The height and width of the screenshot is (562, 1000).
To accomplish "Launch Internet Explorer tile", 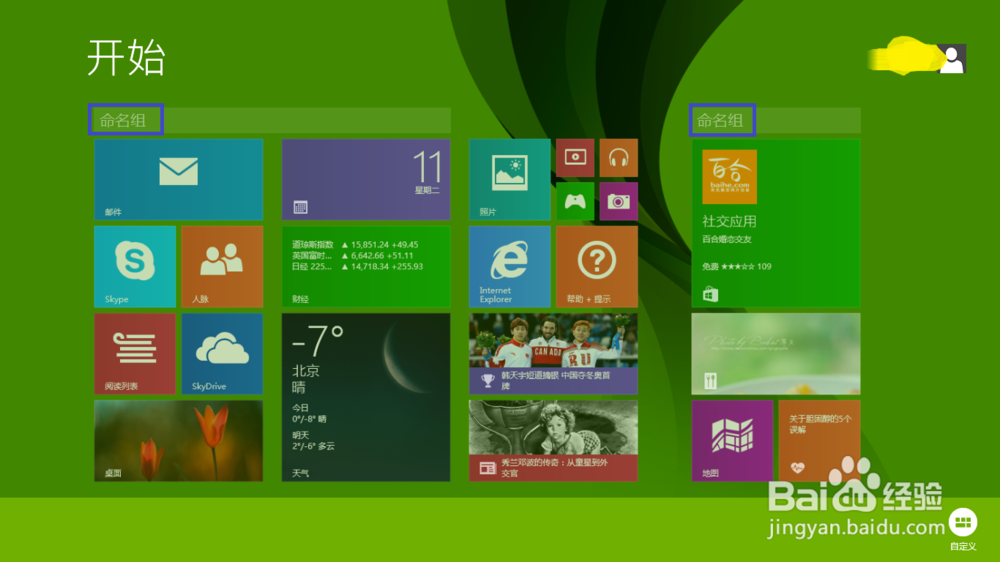I will 510,267.
